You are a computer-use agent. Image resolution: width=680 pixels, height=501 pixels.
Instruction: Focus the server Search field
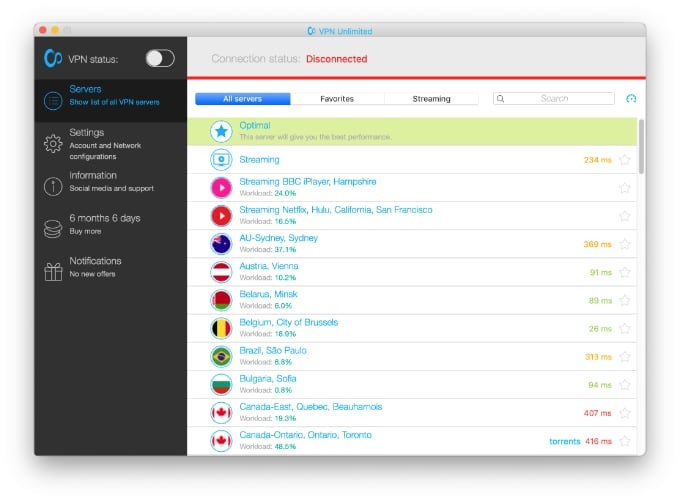[554, 98]
